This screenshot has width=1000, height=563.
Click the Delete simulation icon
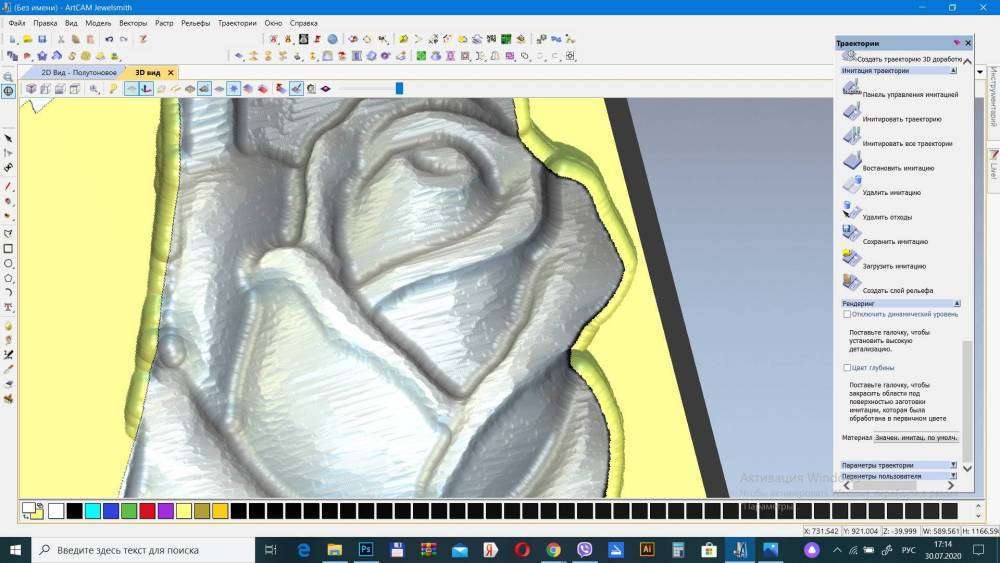pos(852,185)
